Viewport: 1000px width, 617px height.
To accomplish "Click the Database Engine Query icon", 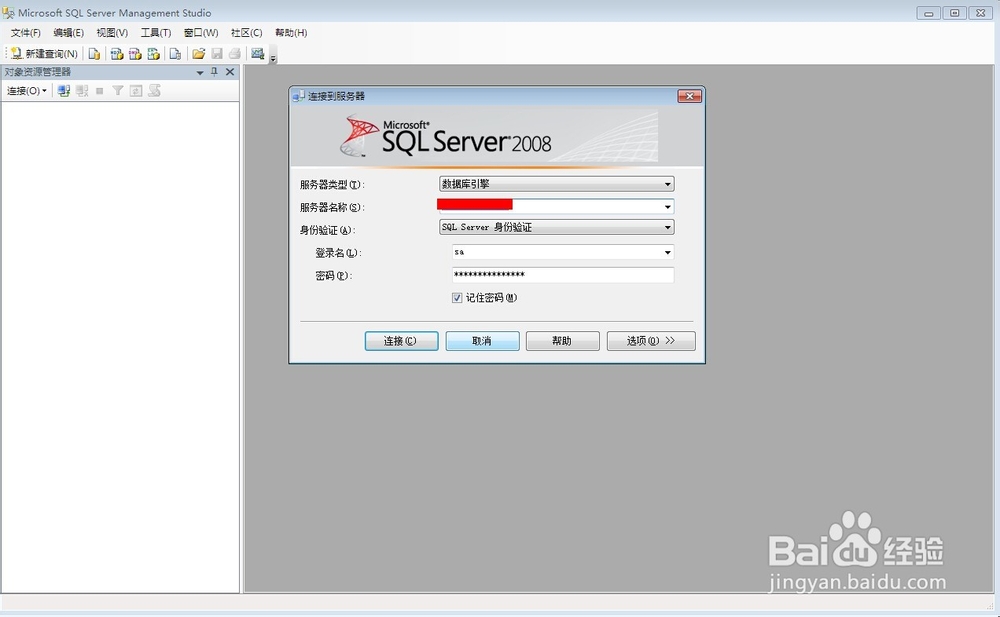I will click(x=94, y=54).
